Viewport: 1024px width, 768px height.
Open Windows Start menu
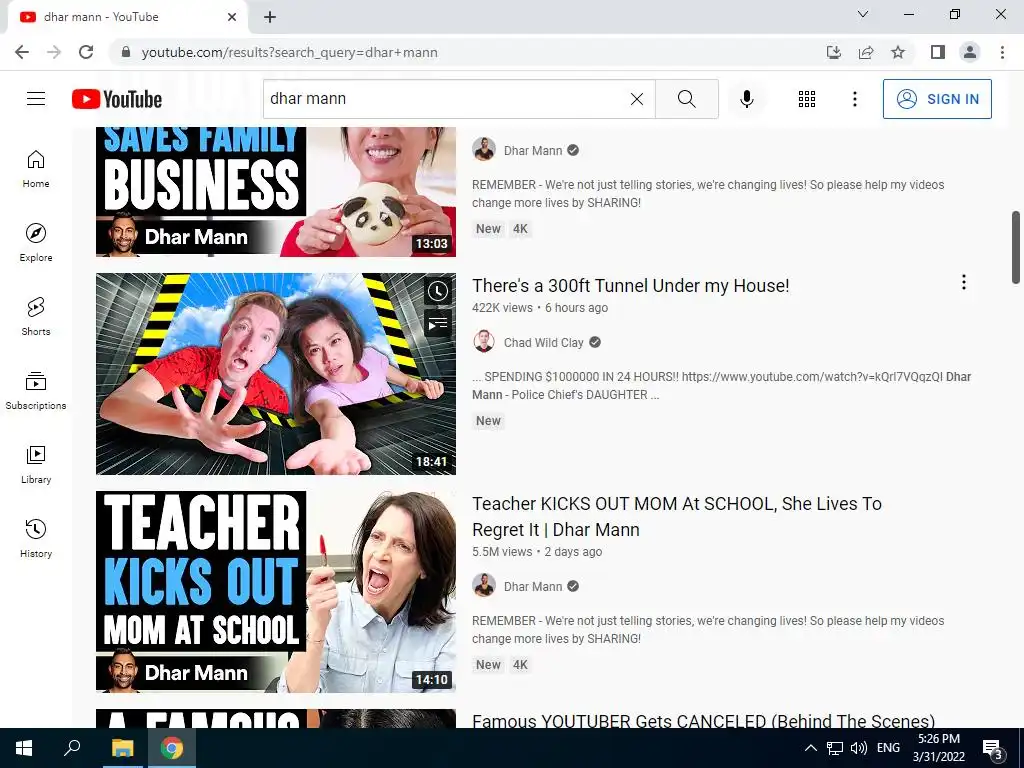click(x=24, y=748)
